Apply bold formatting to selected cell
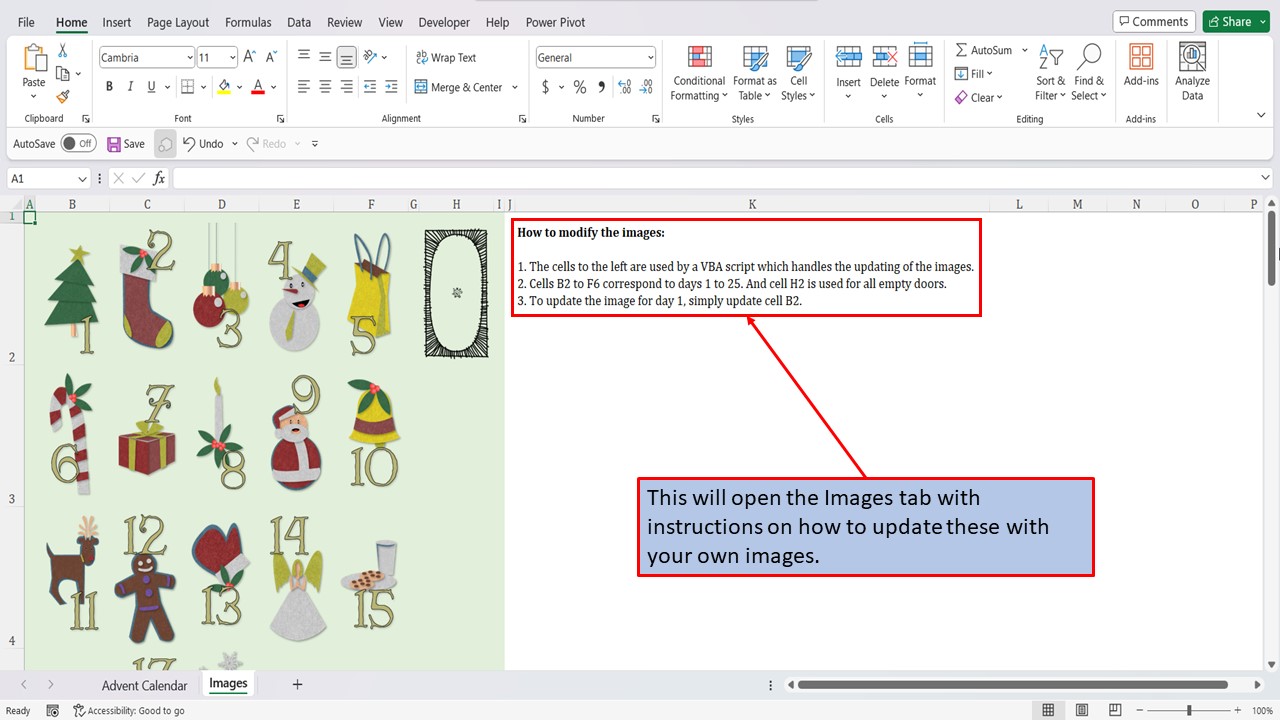The width and height of the screenshot is (1280, 720). 109,87
